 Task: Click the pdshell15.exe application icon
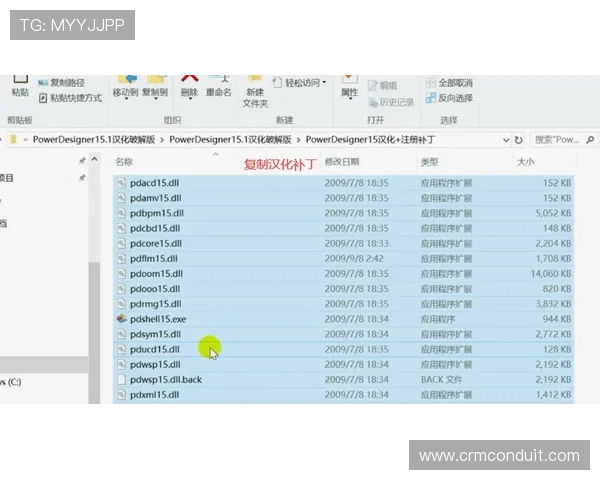121,318
